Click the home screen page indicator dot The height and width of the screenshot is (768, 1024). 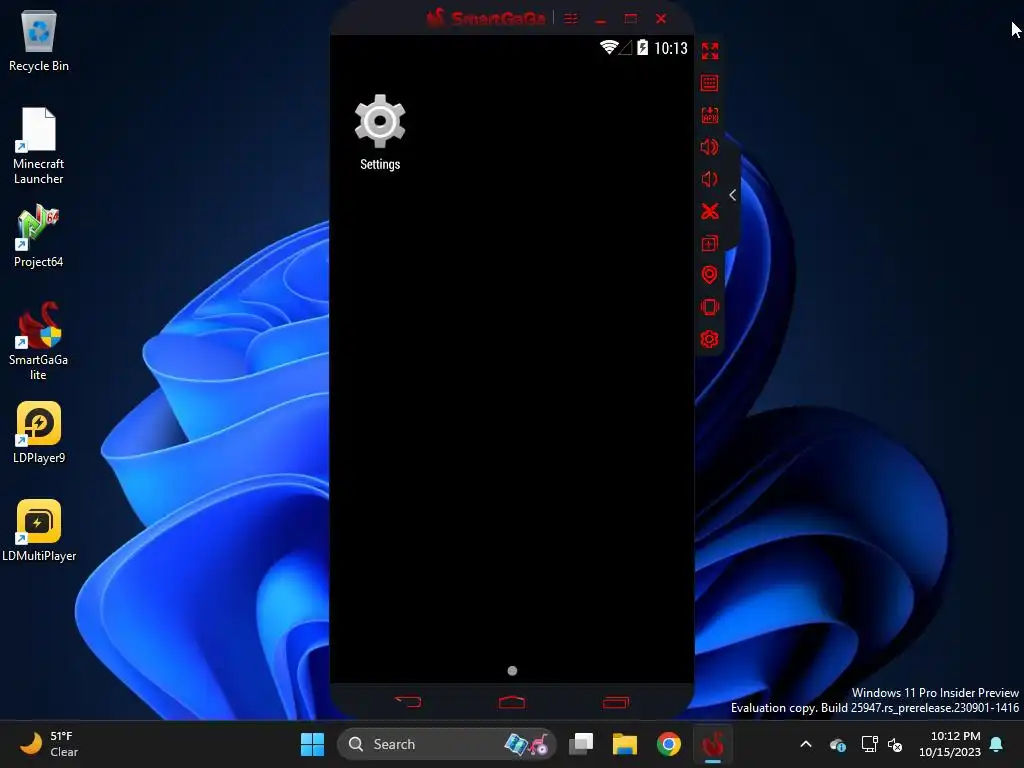pyautogui.click(x=512, y=671)
